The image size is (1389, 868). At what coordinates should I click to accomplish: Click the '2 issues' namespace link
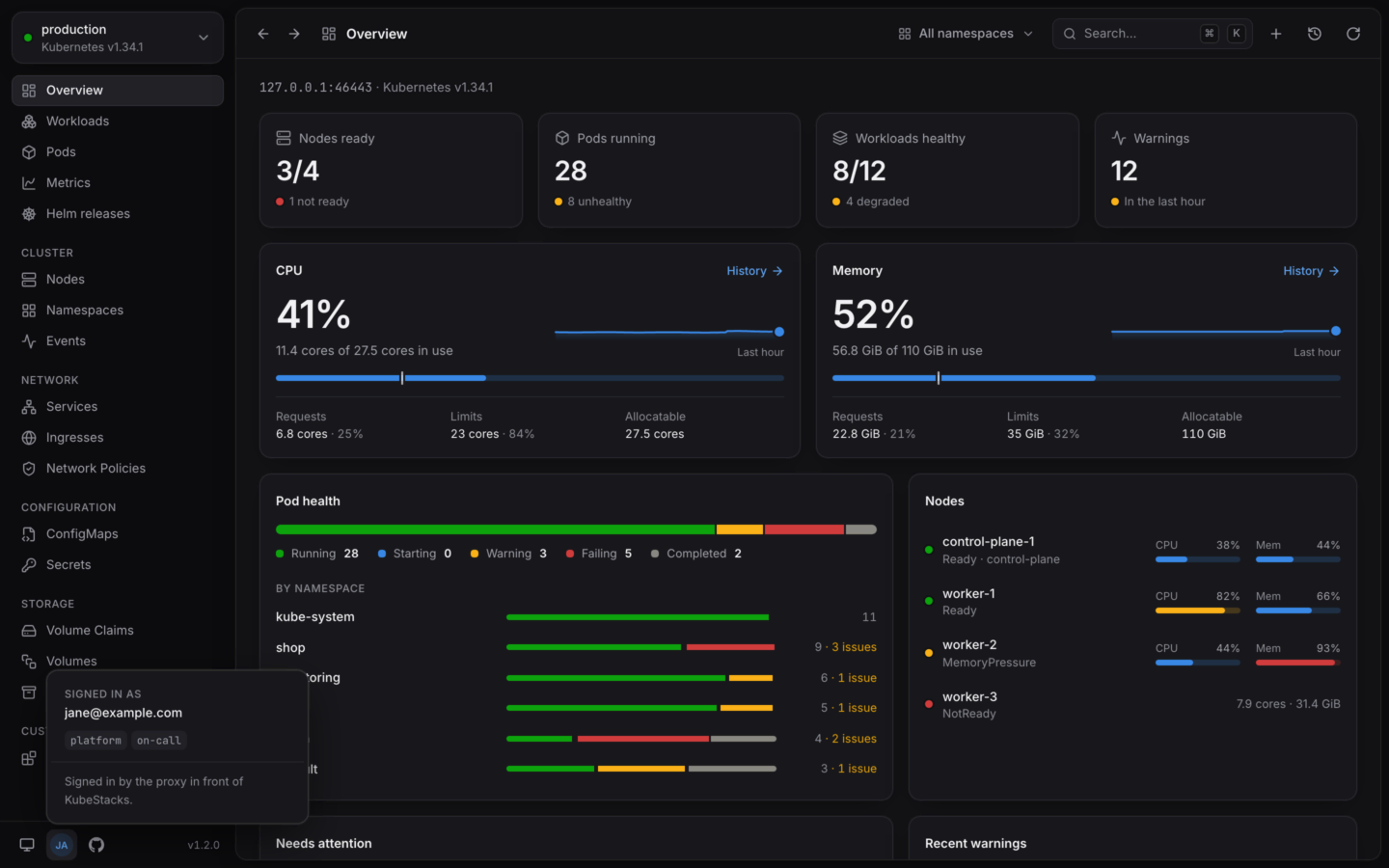pyautogui.click(x=854, y=739)
